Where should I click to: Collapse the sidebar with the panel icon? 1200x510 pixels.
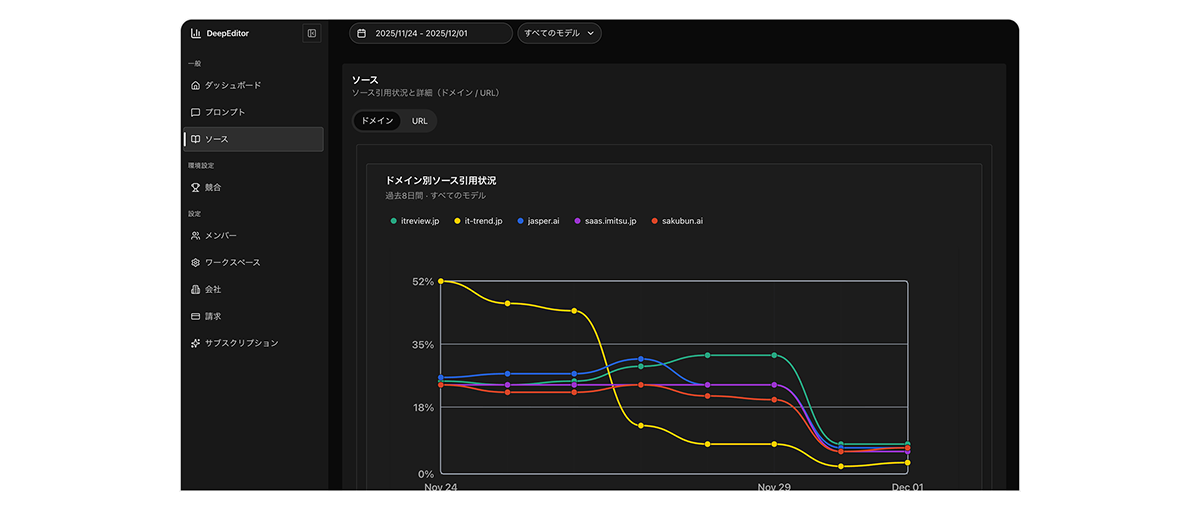point(312,33)
